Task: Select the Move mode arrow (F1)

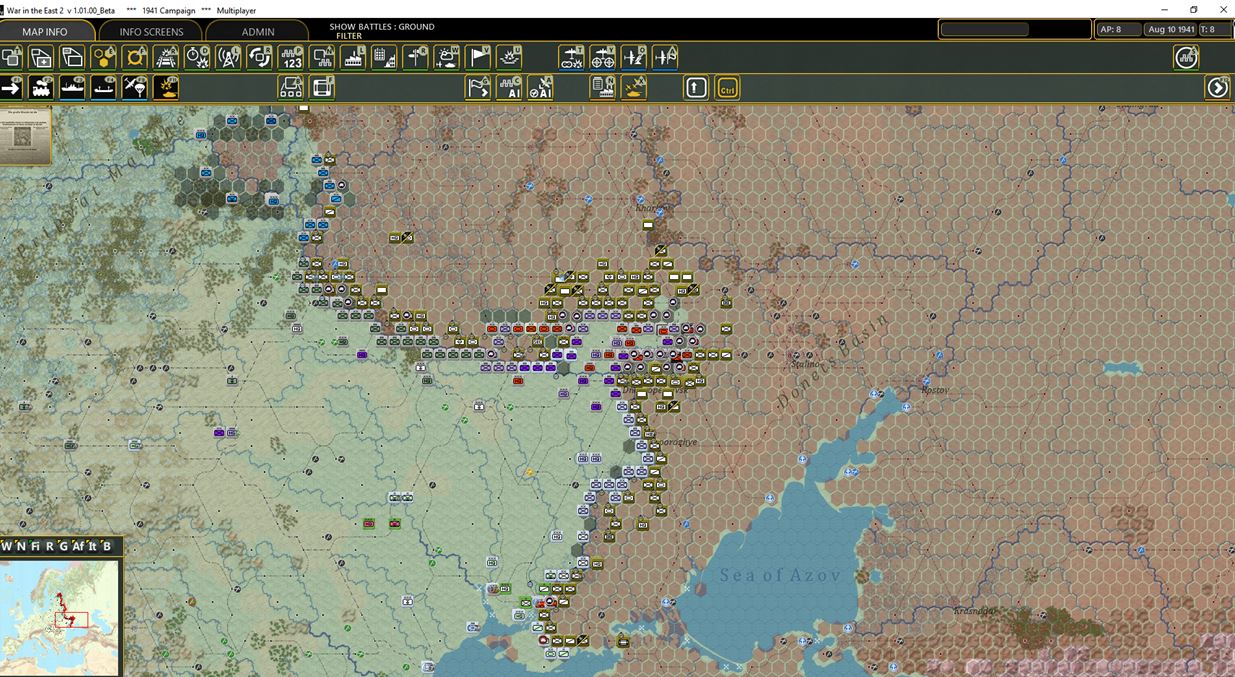Action: pos(11,88)
